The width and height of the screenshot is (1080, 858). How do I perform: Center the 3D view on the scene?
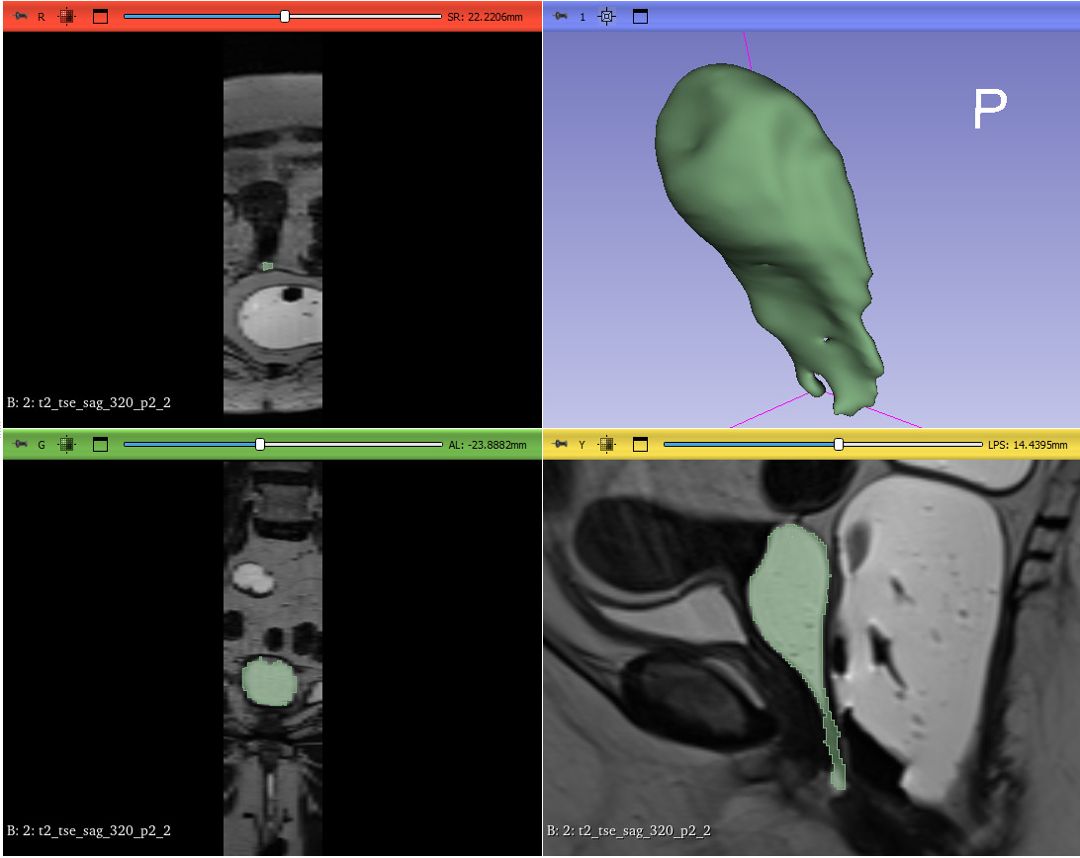[x=607, y=17]
